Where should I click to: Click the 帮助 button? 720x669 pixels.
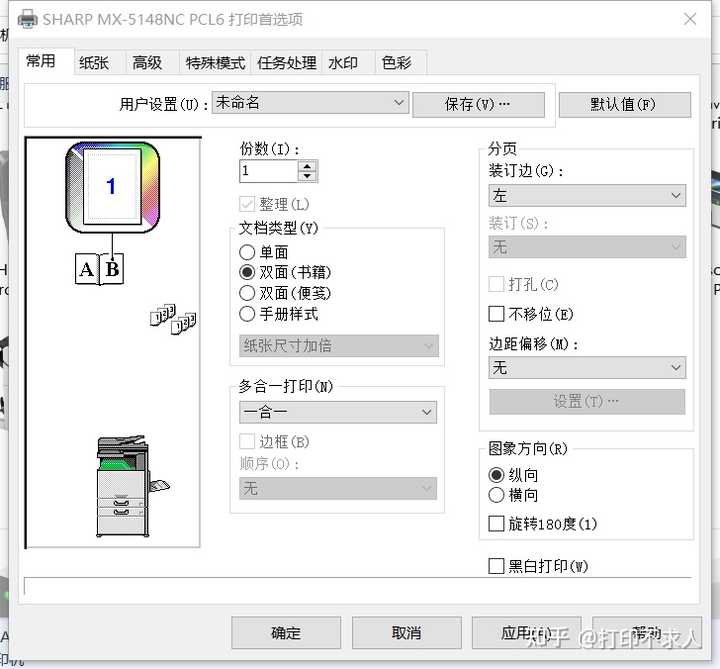click(x=647, y=633)
